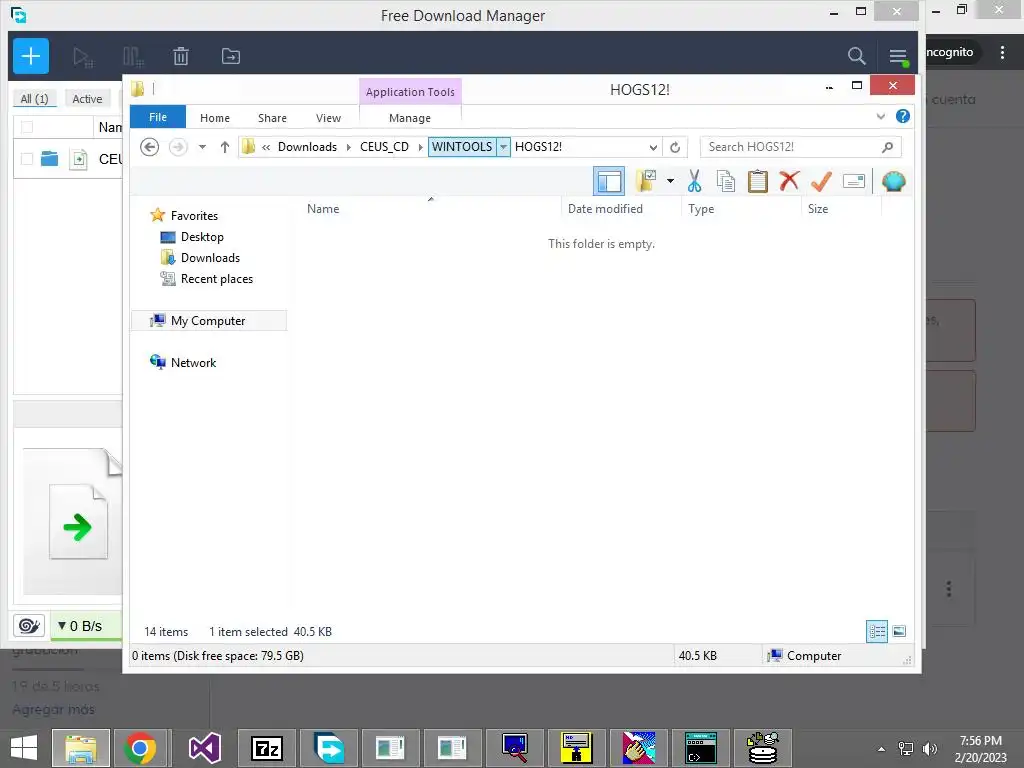Click Downloads in the address breadcrumb
Screen dimensions: 1024x768
point(307,147)
